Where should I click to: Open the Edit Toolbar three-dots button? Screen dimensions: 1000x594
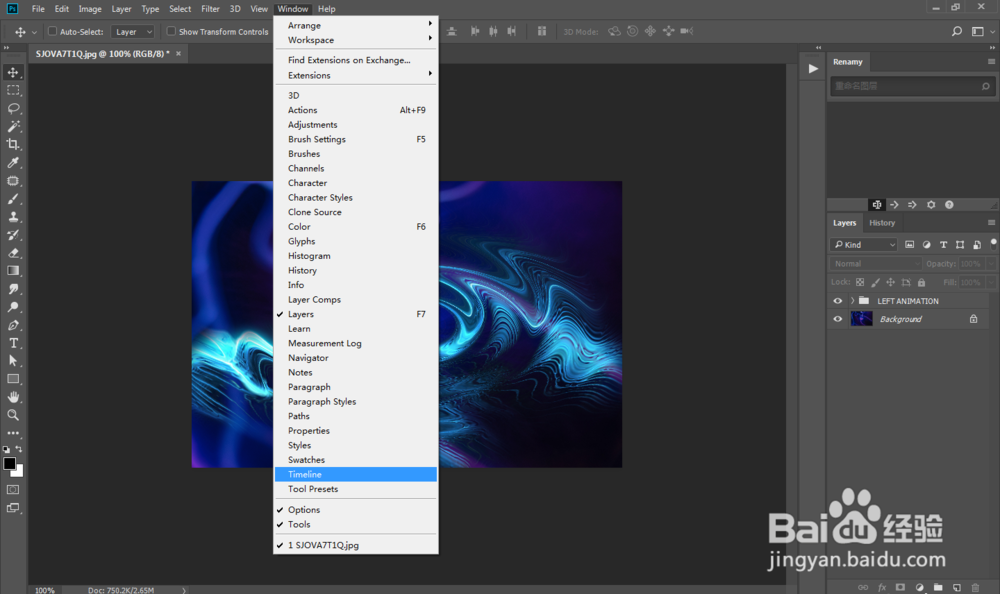[13, 433]
